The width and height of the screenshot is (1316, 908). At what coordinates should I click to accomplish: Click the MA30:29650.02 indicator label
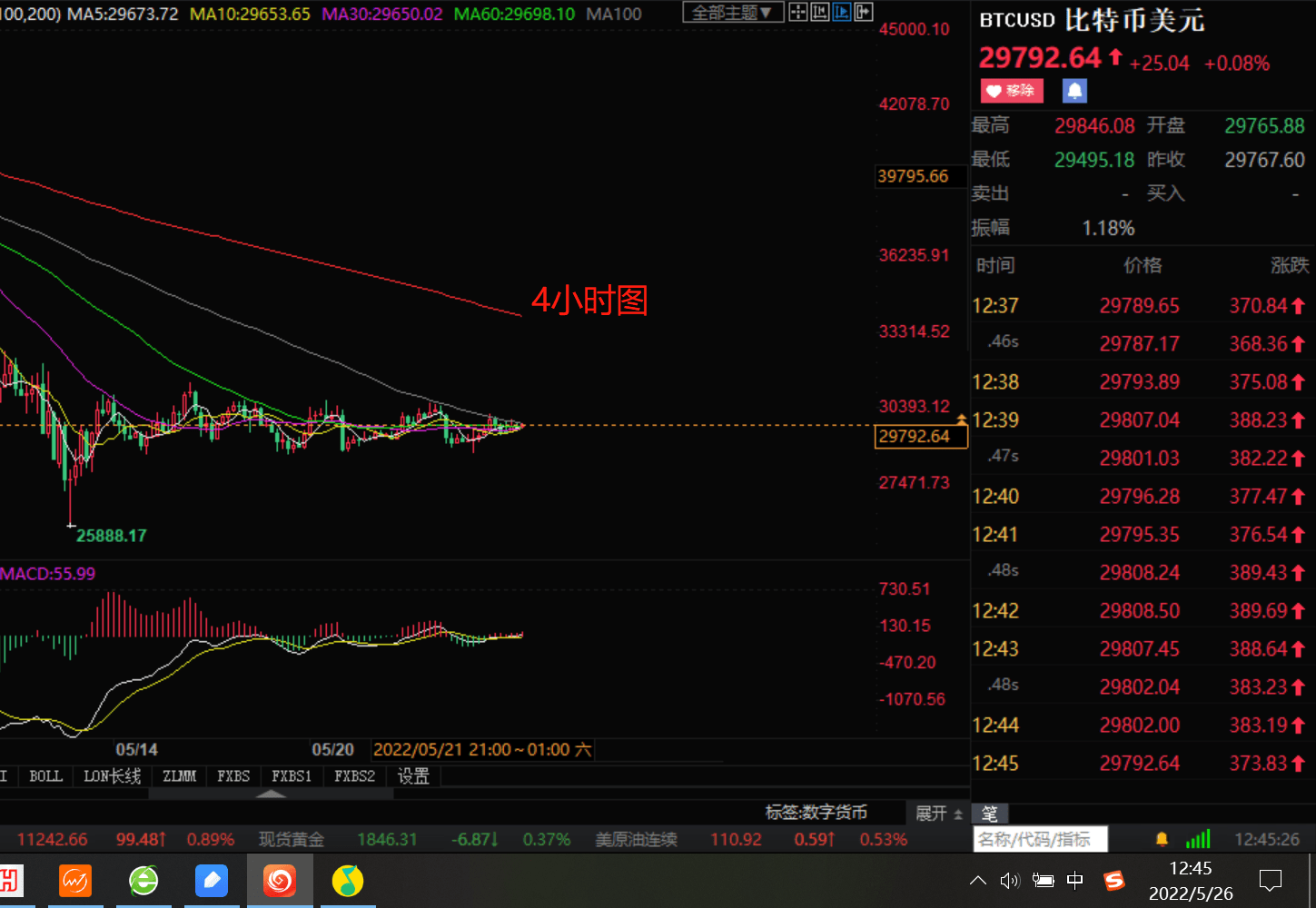coord(382,14)
